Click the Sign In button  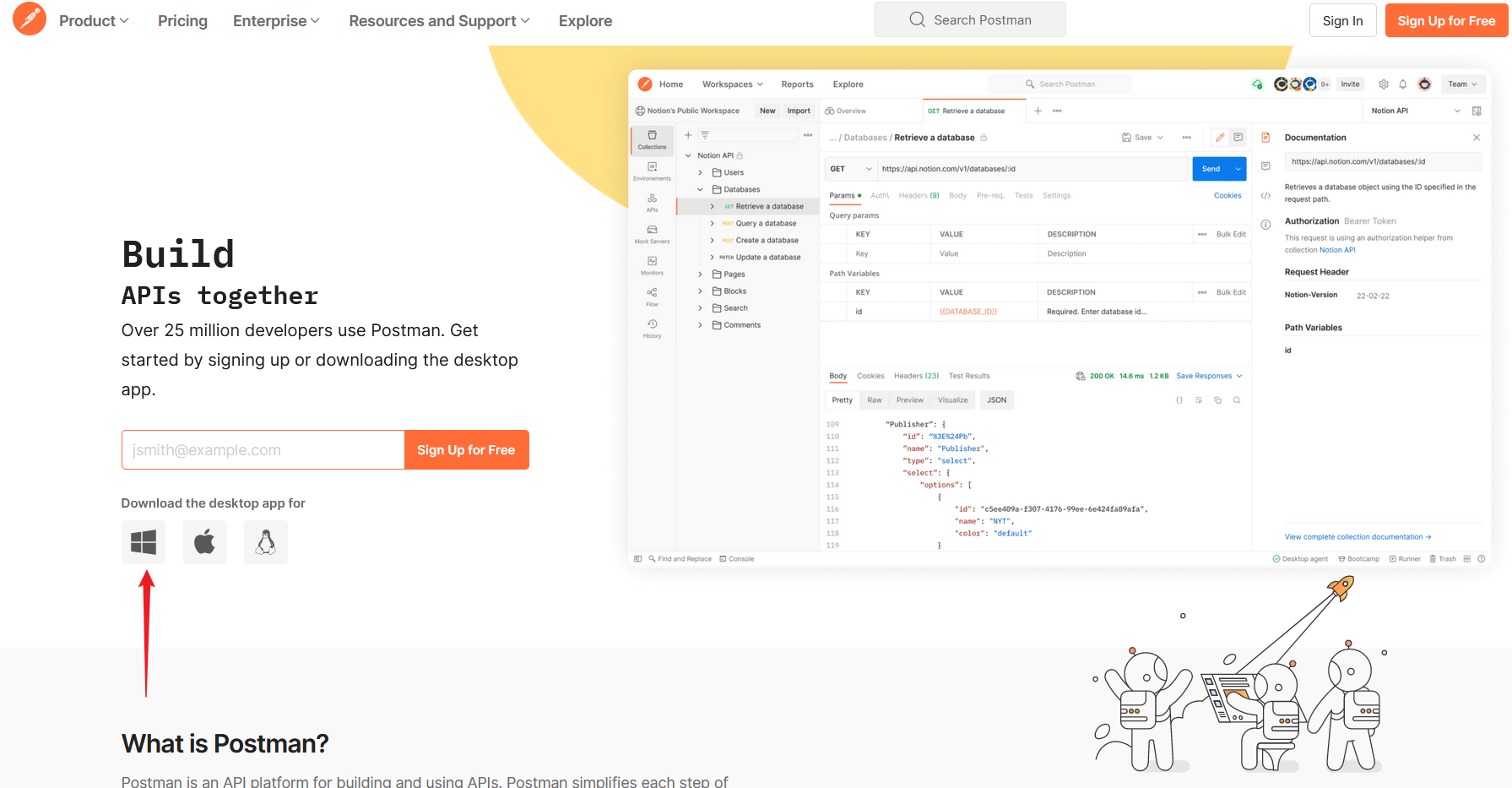pos(1342,20)
